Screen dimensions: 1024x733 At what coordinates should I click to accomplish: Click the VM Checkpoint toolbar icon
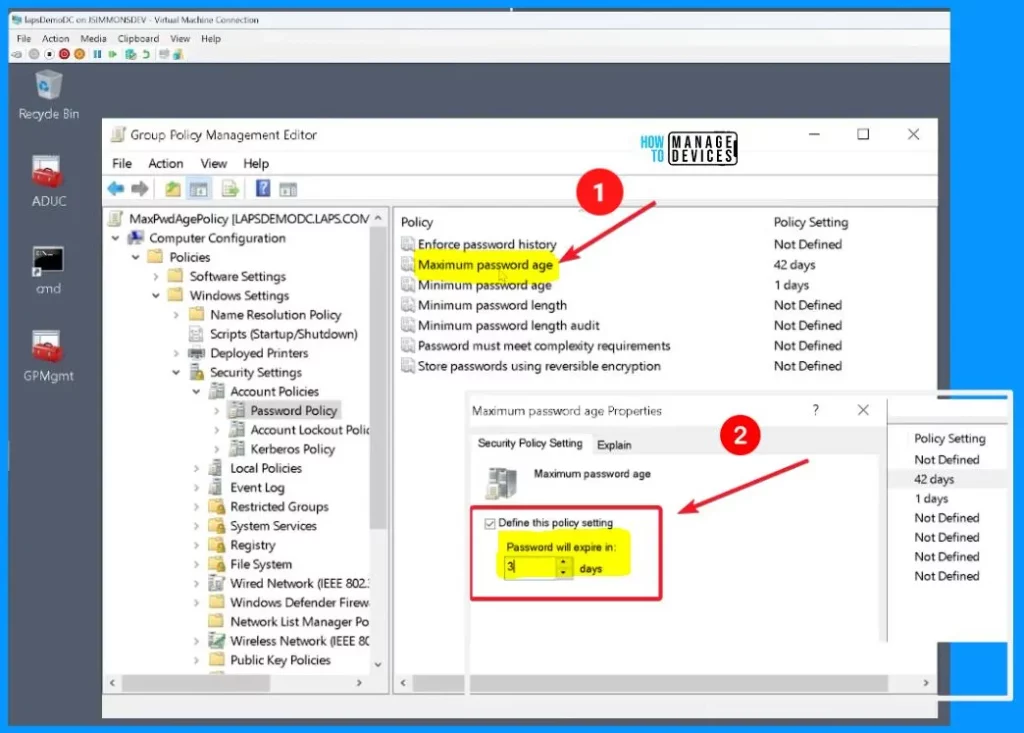coord(131,54)
